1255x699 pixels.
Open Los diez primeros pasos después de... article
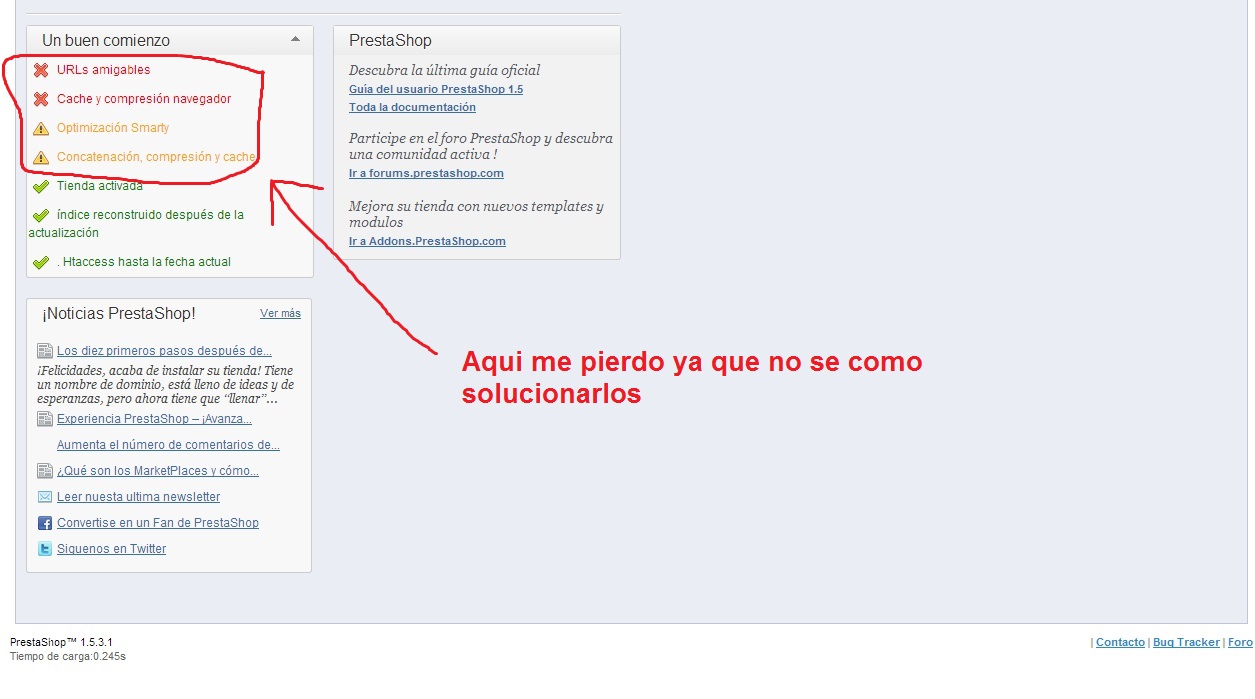click(x=164, y=351)
